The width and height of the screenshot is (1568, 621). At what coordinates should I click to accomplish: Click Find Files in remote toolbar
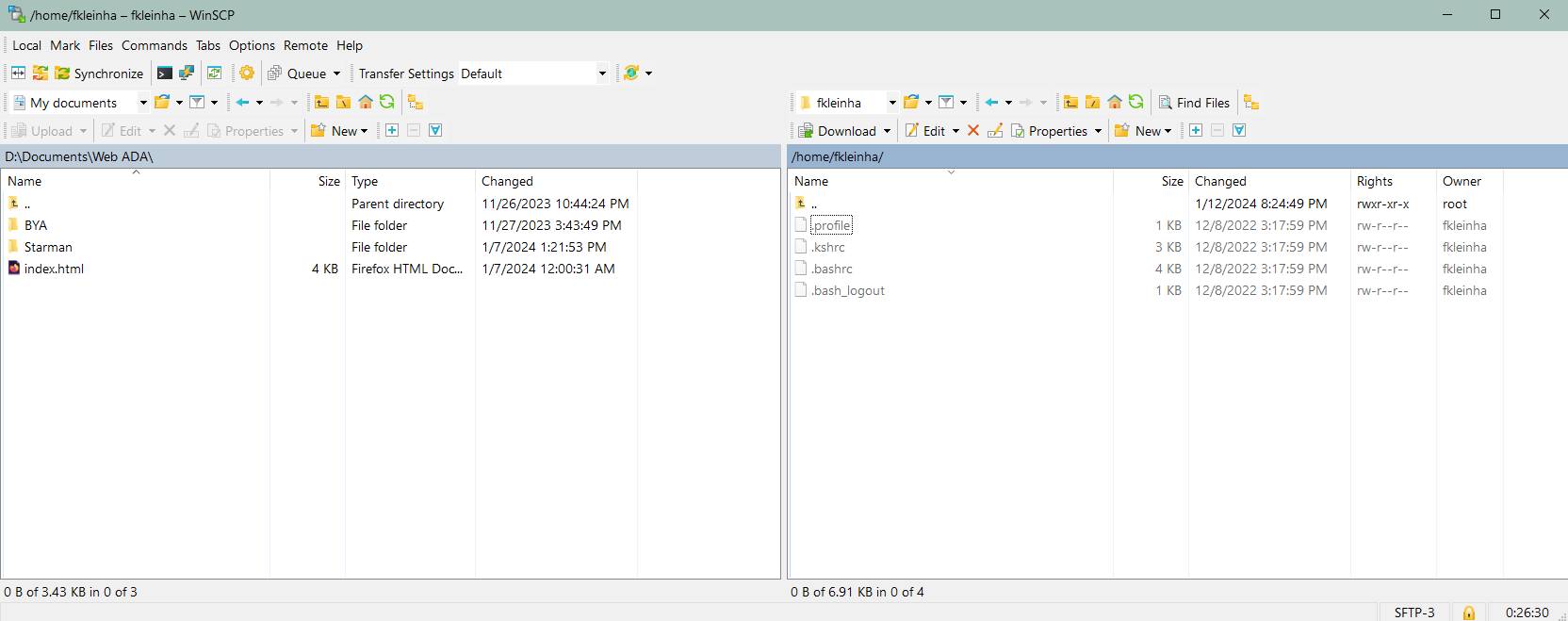1194,103
